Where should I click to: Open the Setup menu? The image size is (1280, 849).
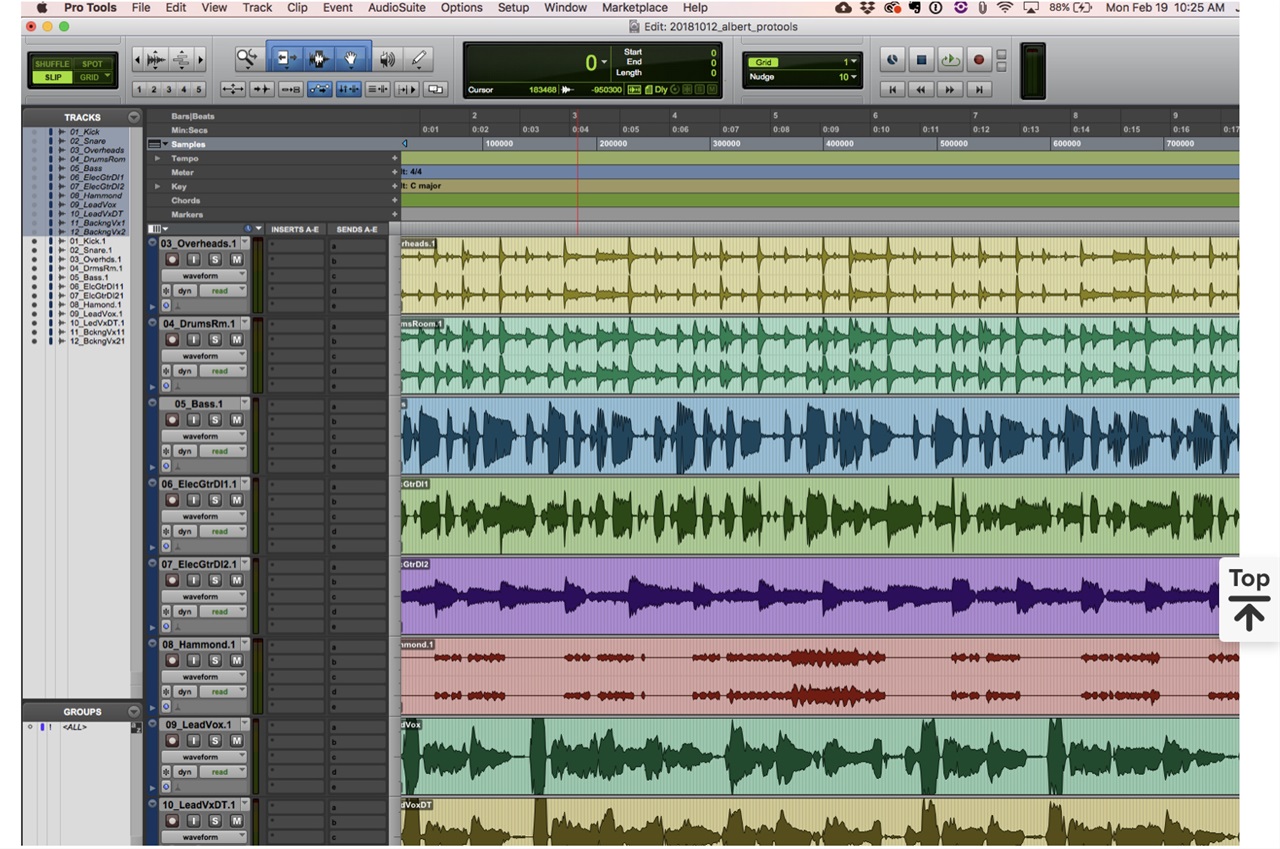[513, 7]
